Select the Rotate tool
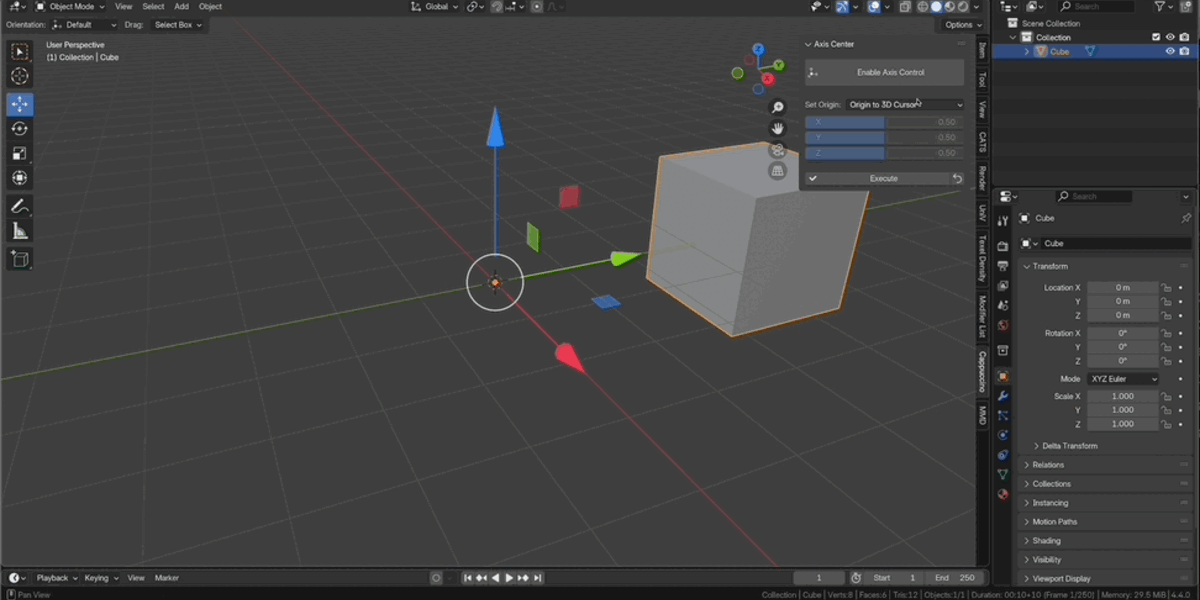 (x=20, y=129)
